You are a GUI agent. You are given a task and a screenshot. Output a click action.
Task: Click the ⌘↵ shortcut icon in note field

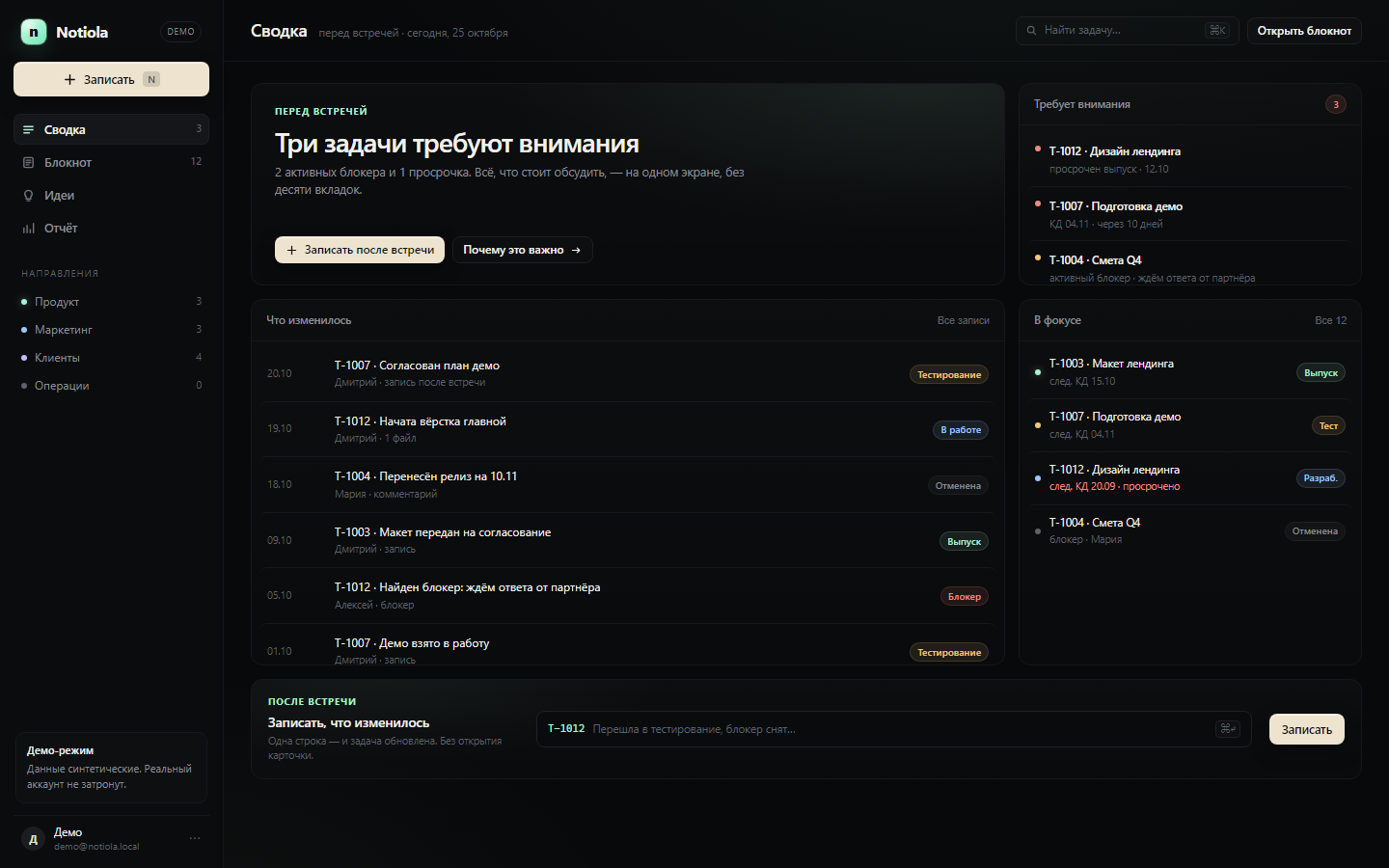1228,729
